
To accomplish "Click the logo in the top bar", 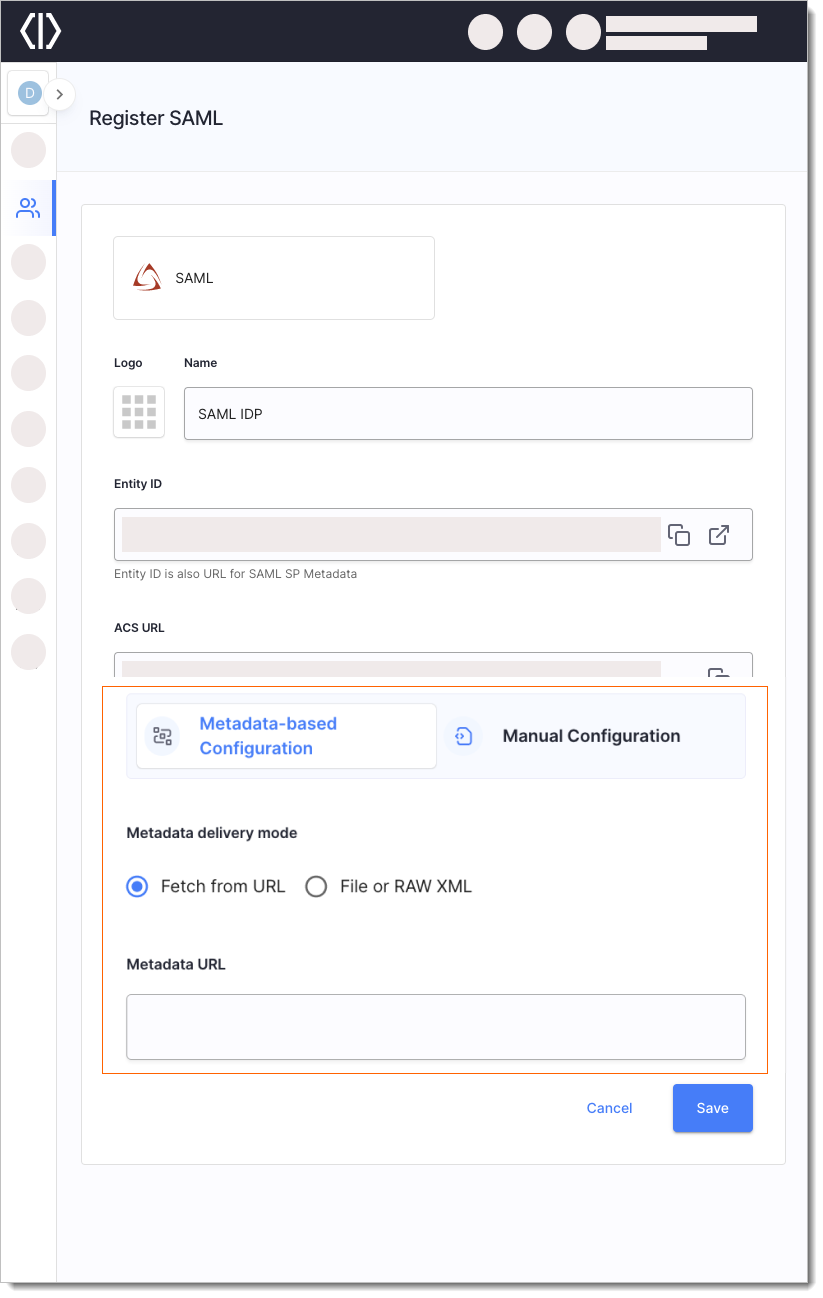I will 41,31.
